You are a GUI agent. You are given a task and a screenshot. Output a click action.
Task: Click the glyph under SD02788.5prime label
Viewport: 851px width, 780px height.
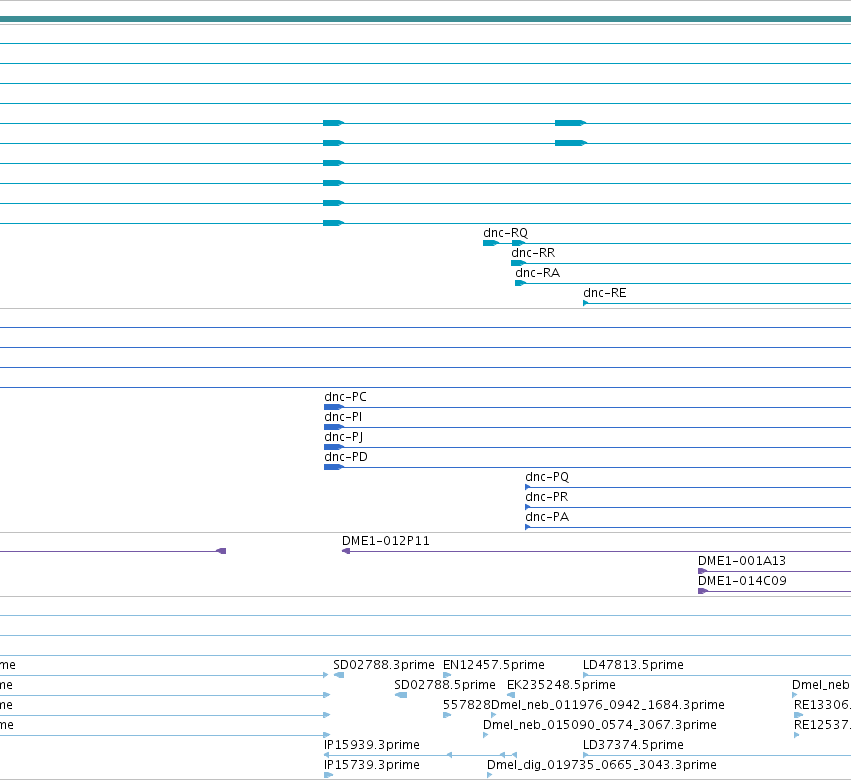(401, 695)
